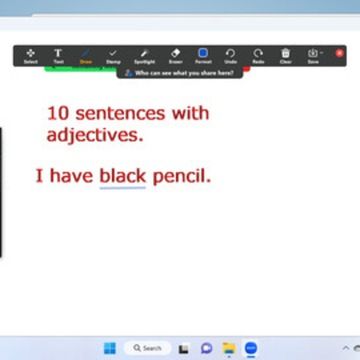Open 'Who can see what you share here?'
Image resolution: width=360 pixels, height=360 pixels.
tap(180, 73)
